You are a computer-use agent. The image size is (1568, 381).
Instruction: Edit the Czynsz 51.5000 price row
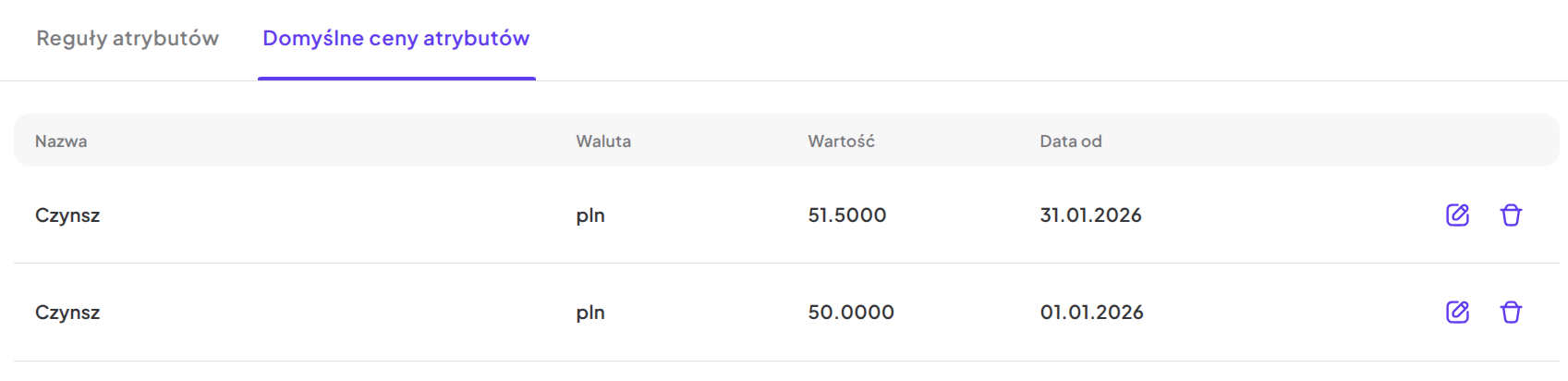[1457, 215]
